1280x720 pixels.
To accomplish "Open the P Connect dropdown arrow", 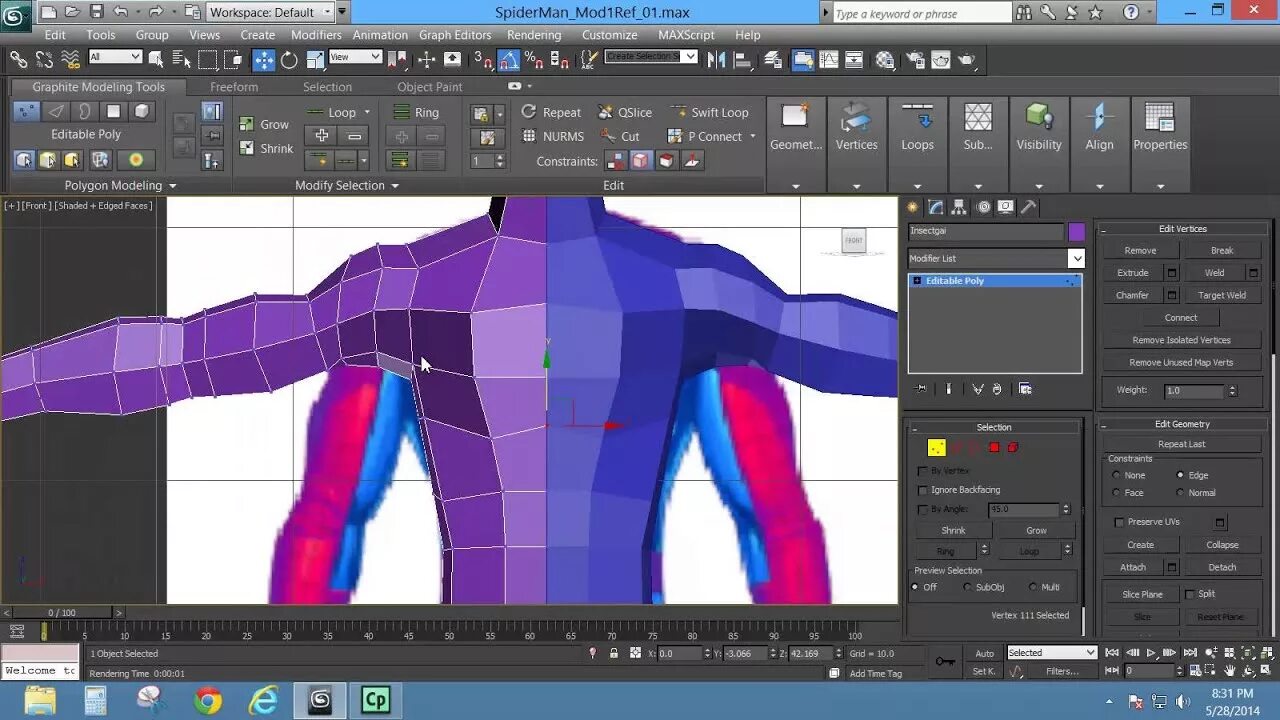I will pos(752,136).
